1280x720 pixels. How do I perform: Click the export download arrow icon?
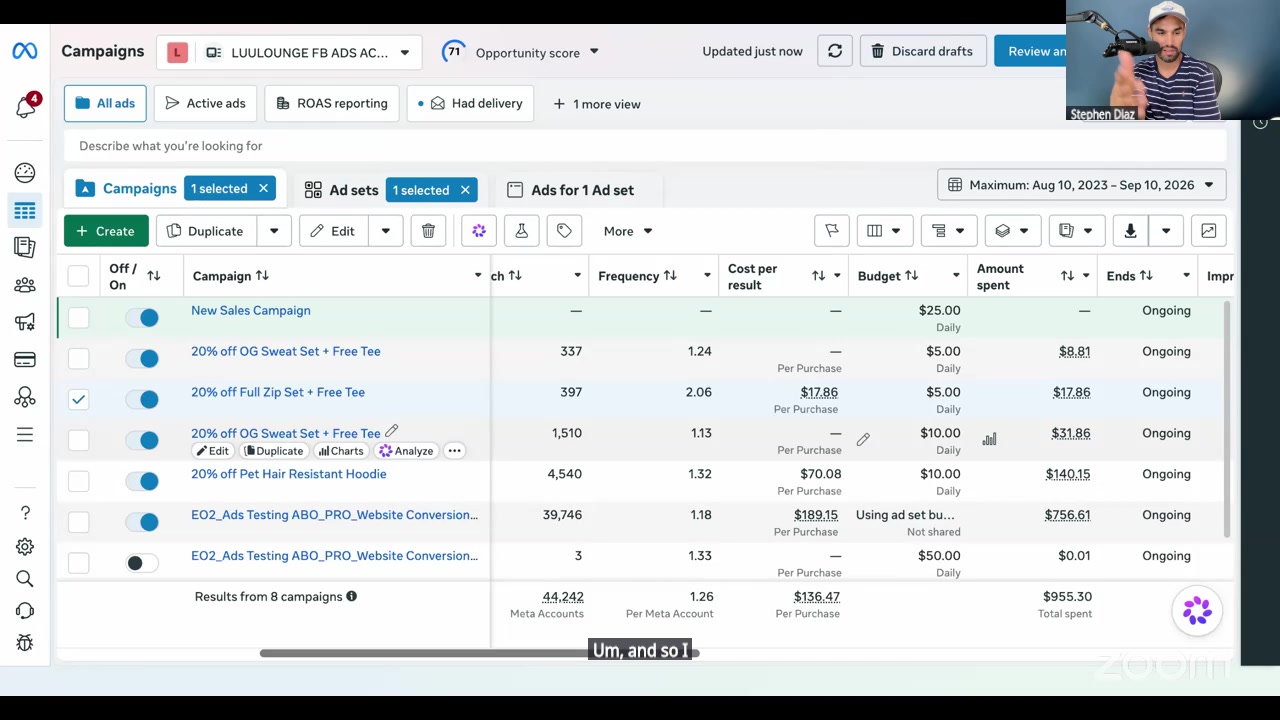click(1130, 231)
